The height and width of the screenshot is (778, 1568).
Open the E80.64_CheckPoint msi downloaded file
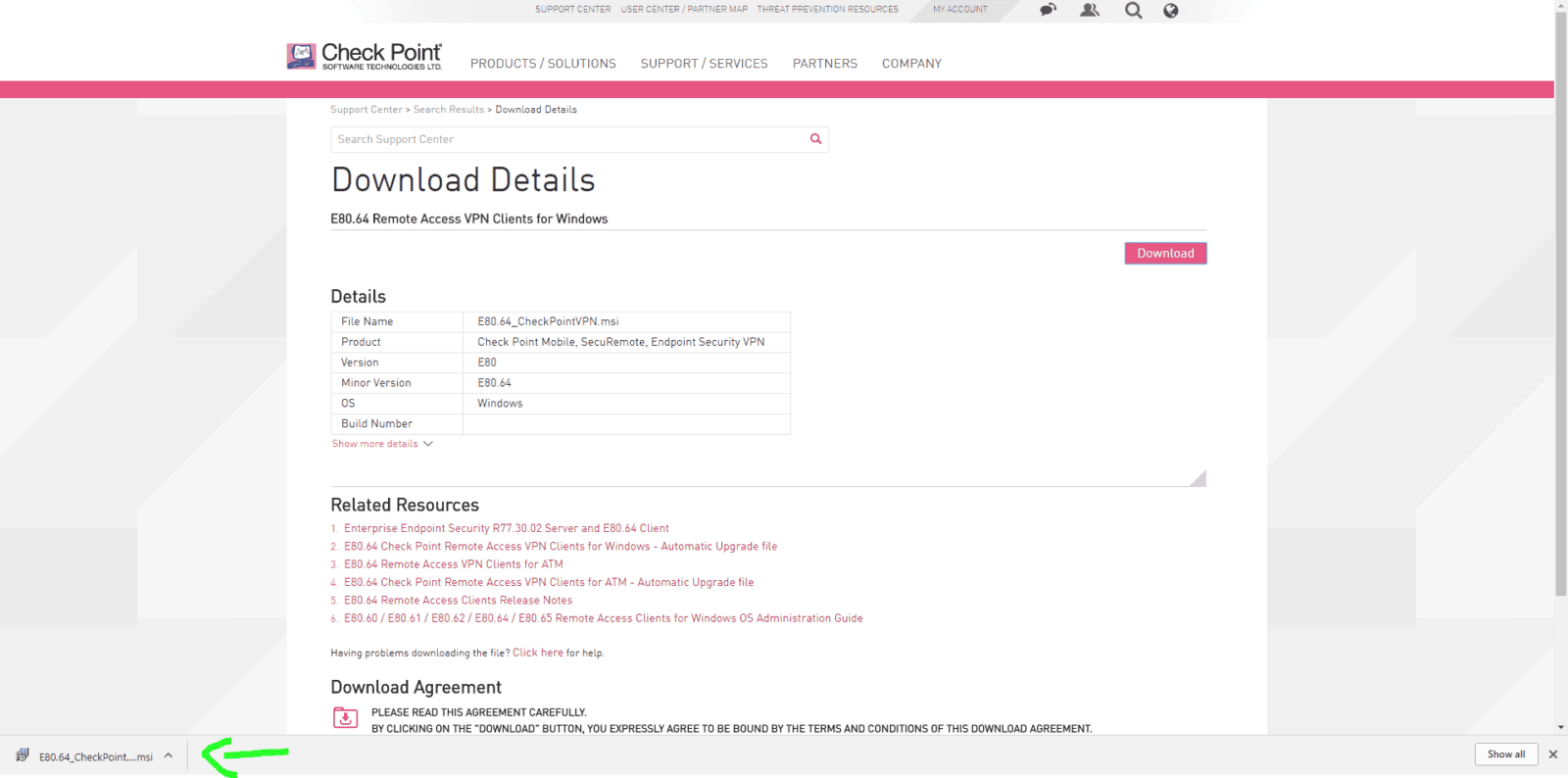pos(96,756)
